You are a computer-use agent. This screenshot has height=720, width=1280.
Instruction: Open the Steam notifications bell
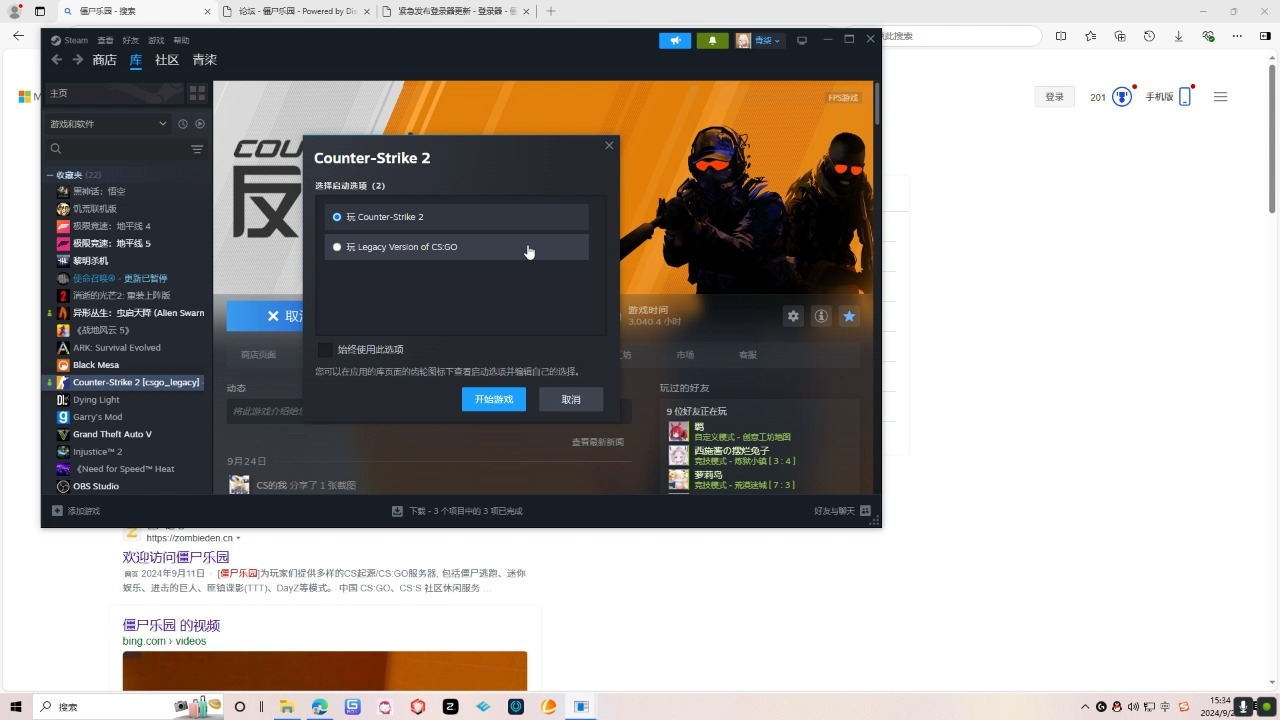pos(712,40)
